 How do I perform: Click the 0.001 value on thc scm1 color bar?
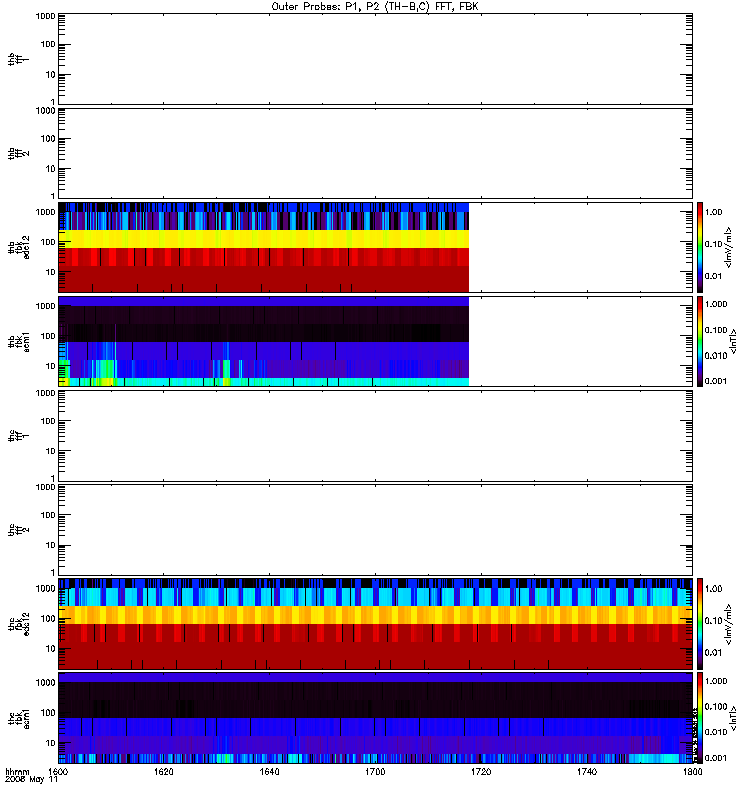(x=716, y=758)
